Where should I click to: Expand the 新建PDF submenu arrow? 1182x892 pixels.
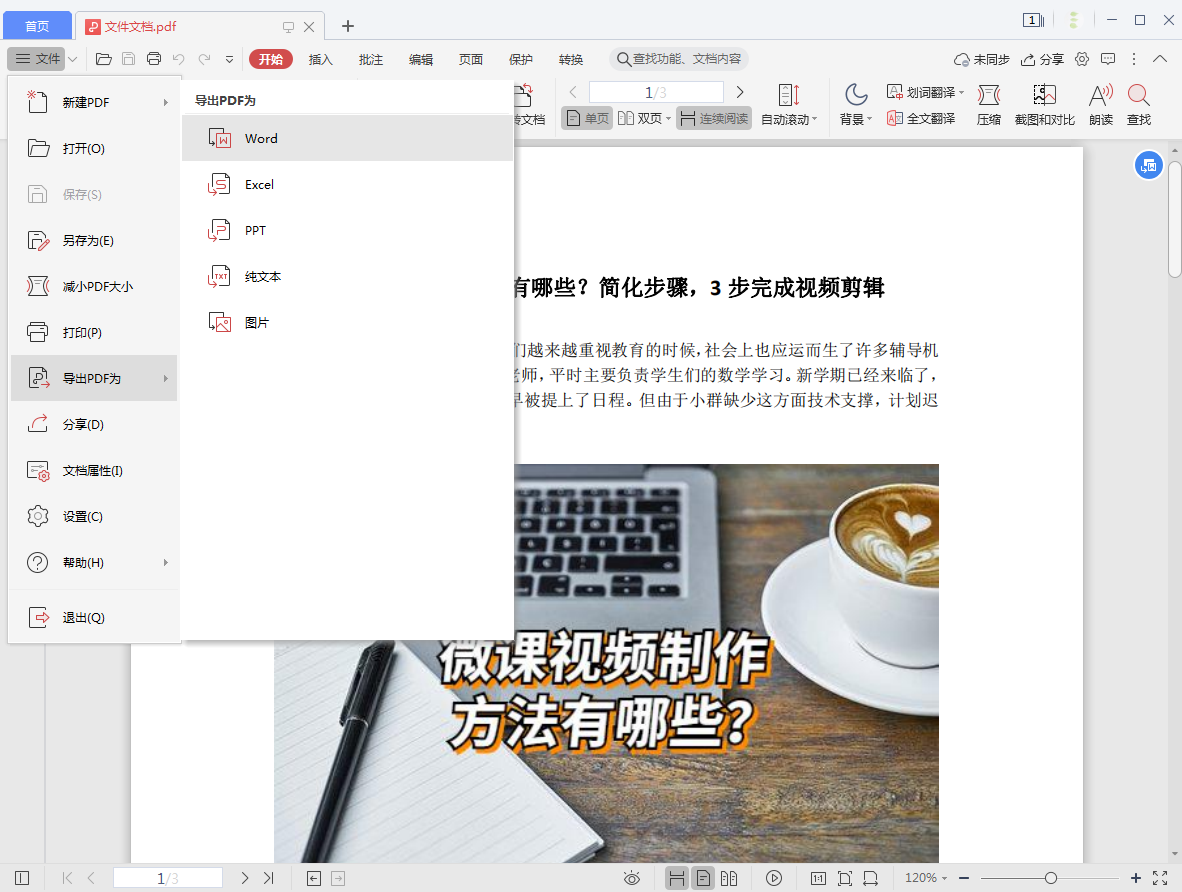pyautogui.click(x=166, y=103)
